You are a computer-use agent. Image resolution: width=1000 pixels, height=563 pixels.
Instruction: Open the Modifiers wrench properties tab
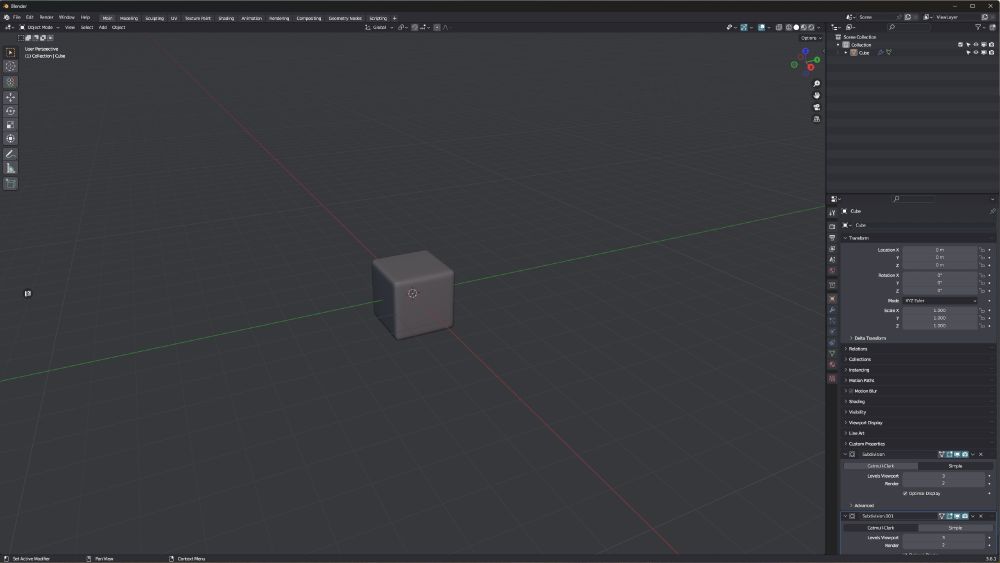[832, 310]
